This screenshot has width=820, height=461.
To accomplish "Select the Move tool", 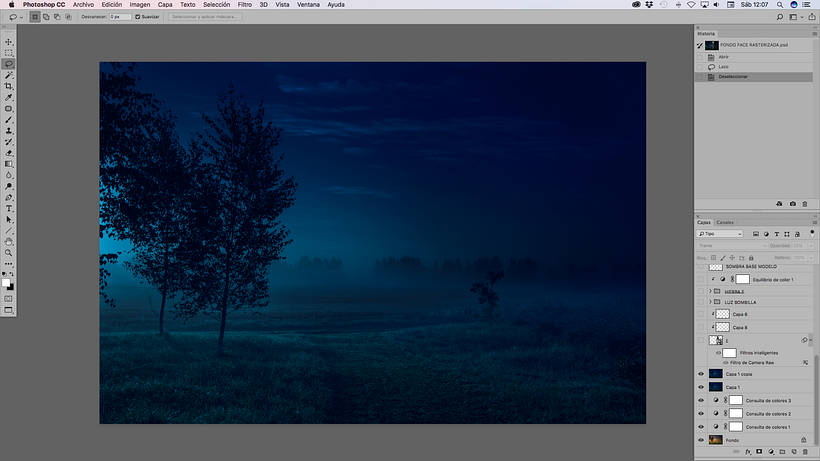I will (9, 42).
